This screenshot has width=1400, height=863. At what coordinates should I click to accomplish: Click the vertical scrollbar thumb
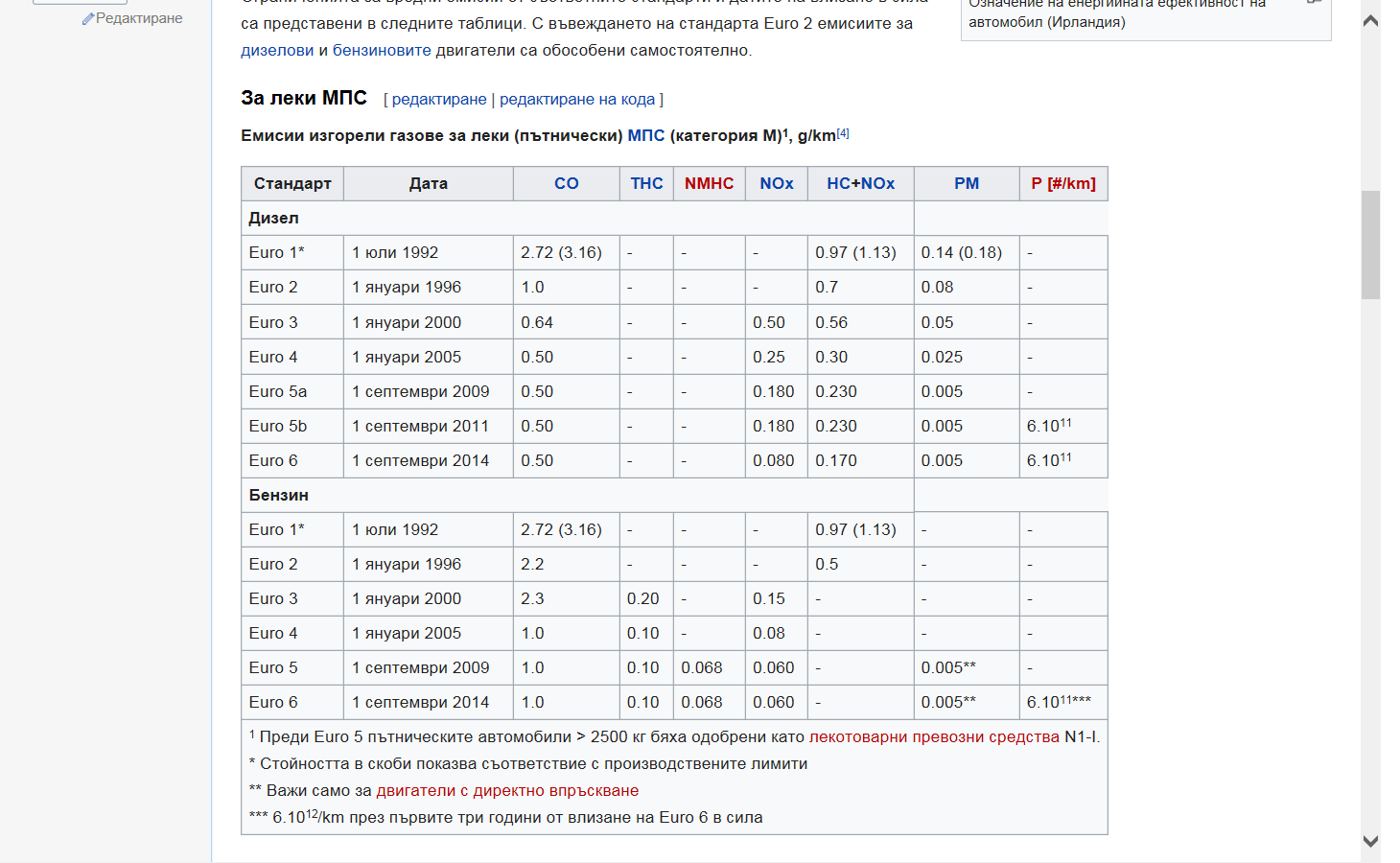tap(1370, 245)
